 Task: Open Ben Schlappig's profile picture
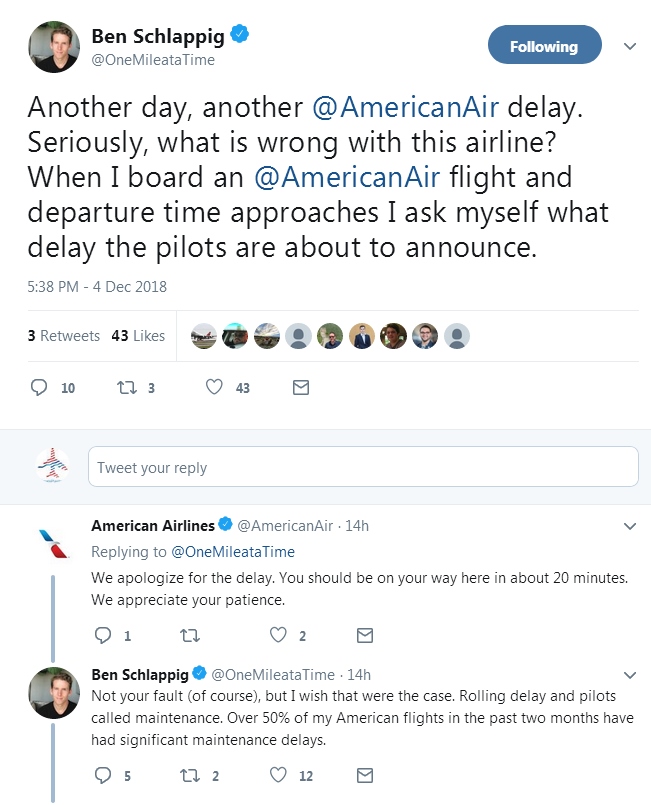click(55, 45)
